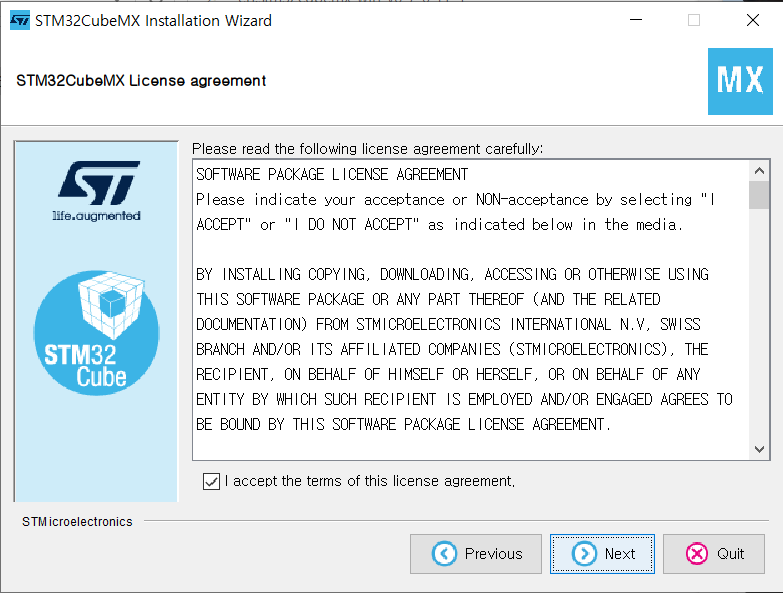The width and height of the screenshot is (783, 593).
Task: Go back with the Previous button
Action: tap(476, 554)
